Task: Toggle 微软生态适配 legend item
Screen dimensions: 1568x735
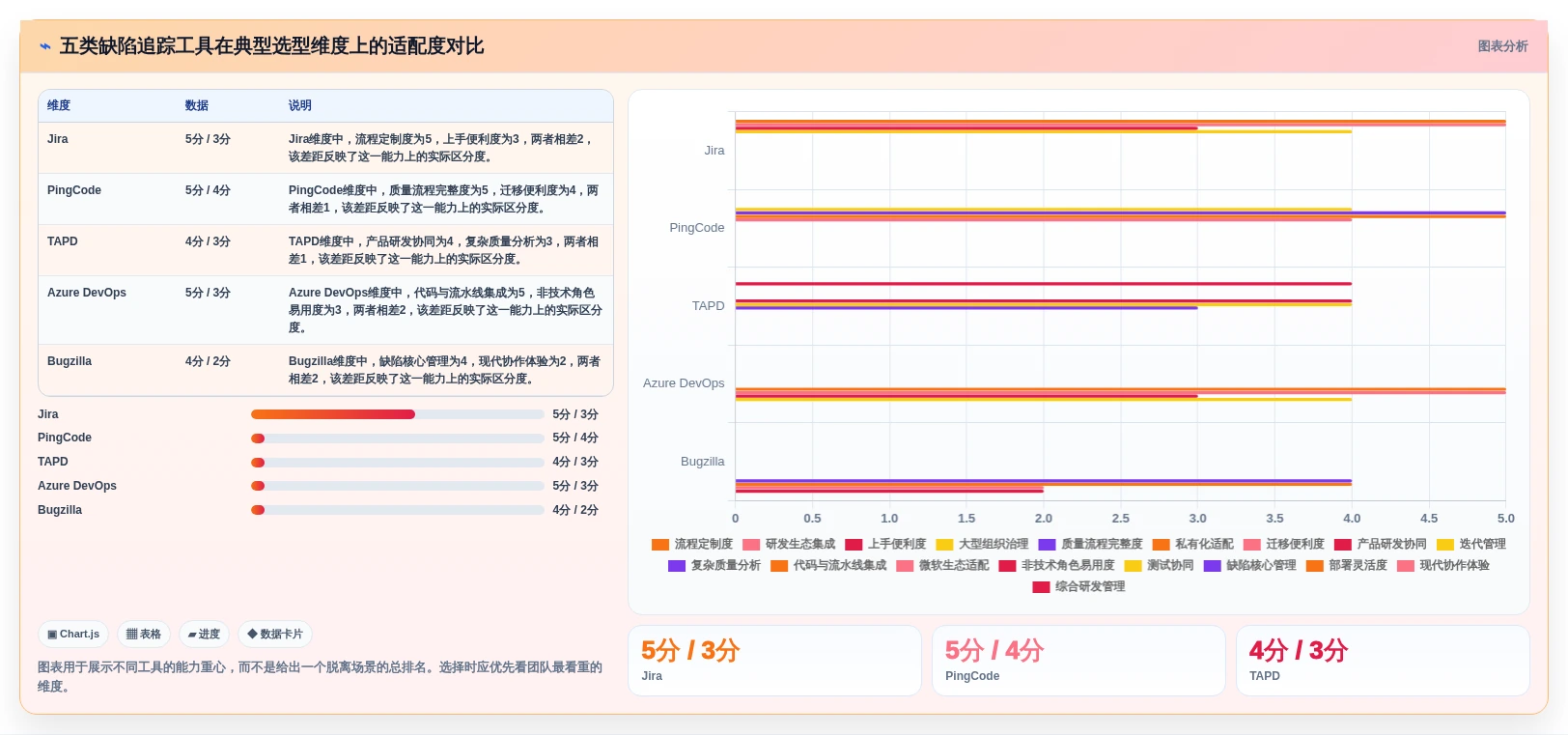Action: 942,566
